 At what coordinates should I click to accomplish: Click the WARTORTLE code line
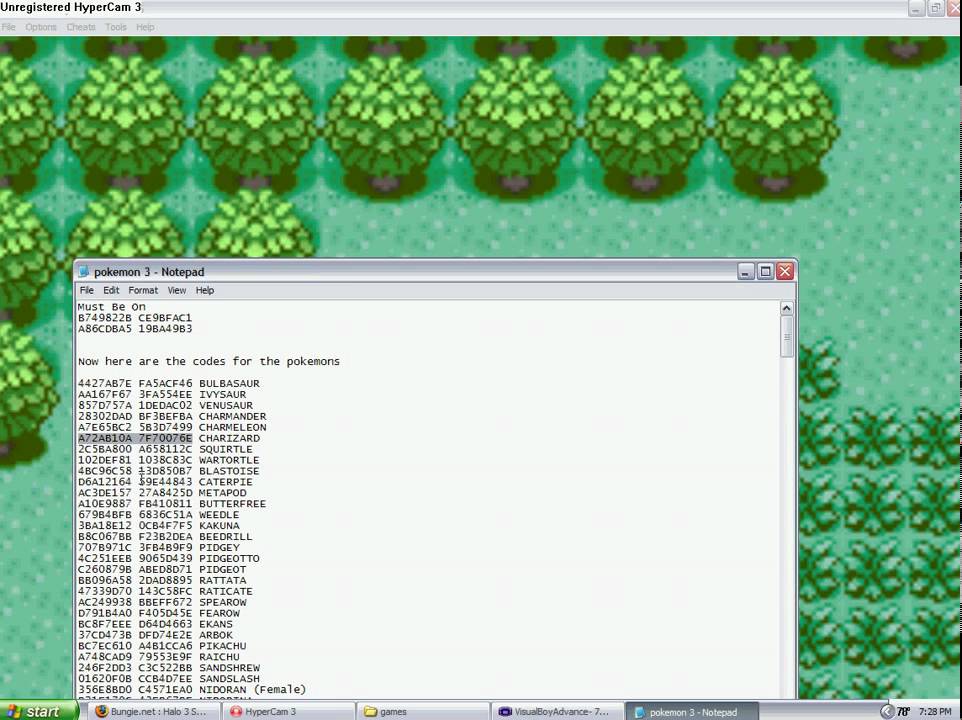click(x=169, y=460)
